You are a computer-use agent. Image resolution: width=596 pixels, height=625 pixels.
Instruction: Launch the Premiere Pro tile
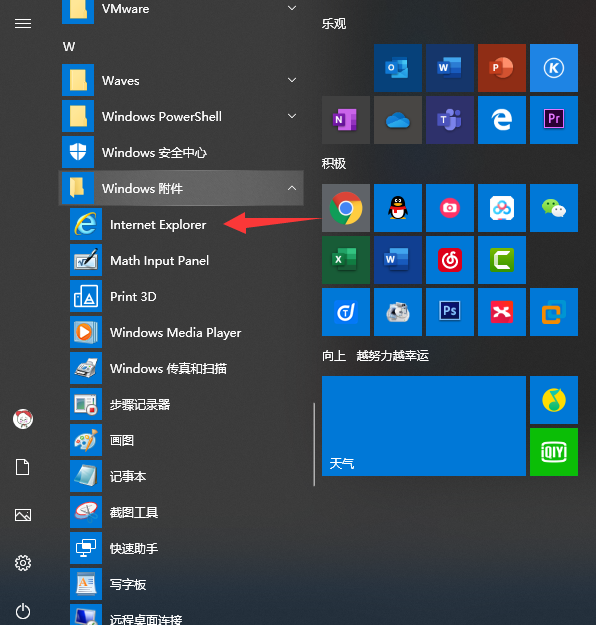pos(554,120)
